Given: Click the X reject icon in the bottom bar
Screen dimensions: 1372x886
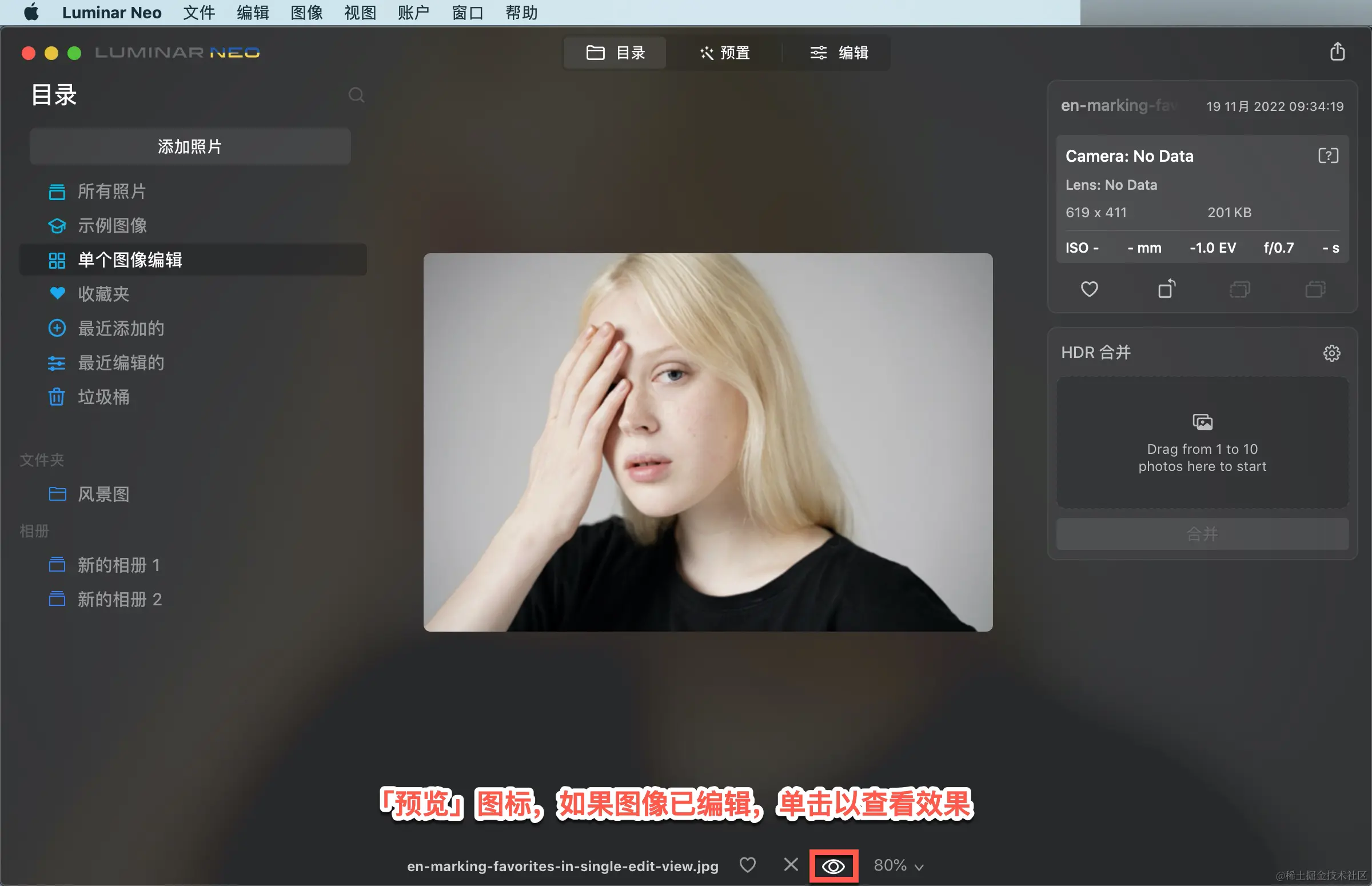Looking at the screenshot, I should pos(791,864).
